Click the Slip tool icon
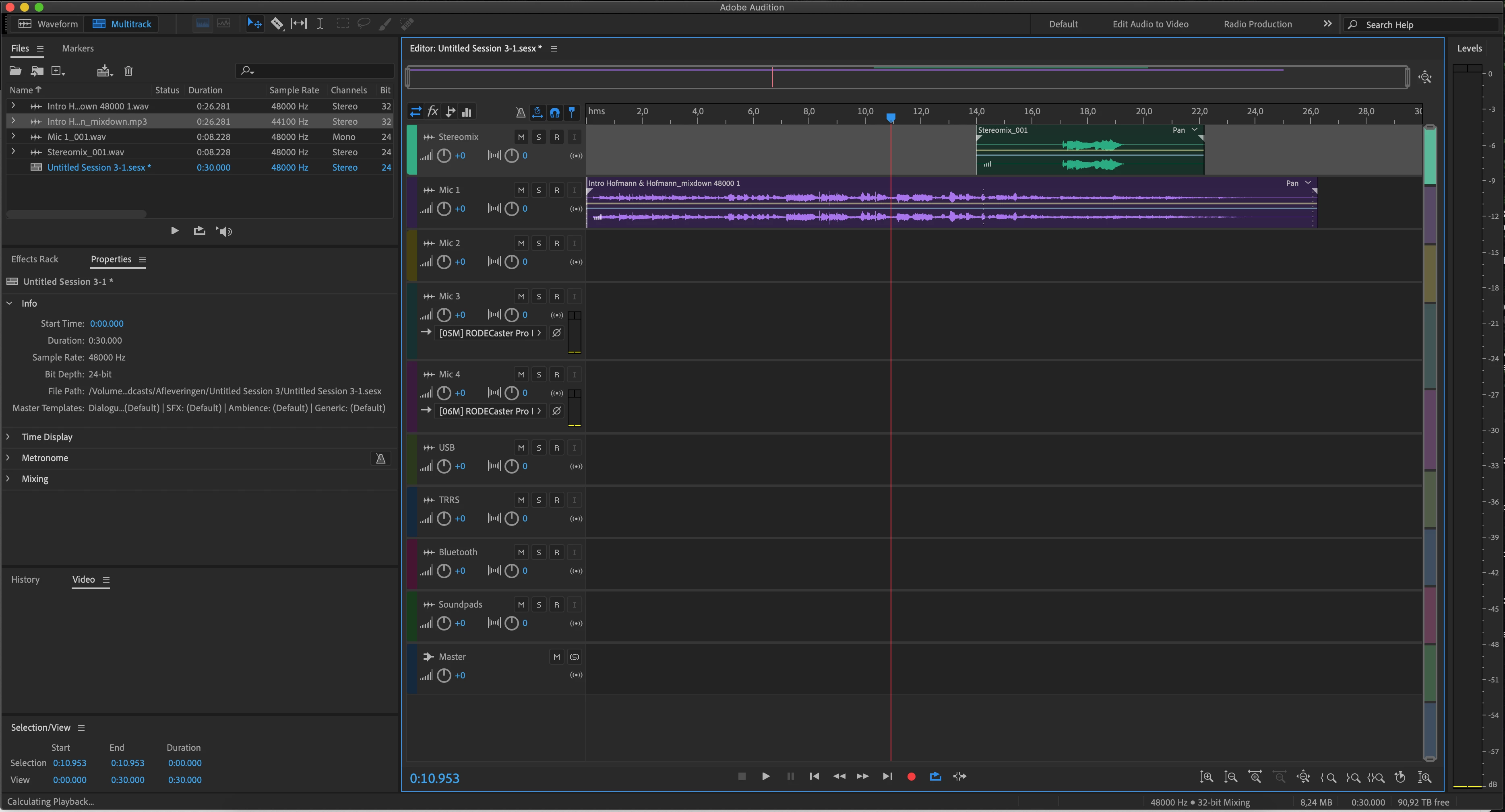Image resolution: width=1505 pixels, height=812 pixels. click(x=299, y=23)
